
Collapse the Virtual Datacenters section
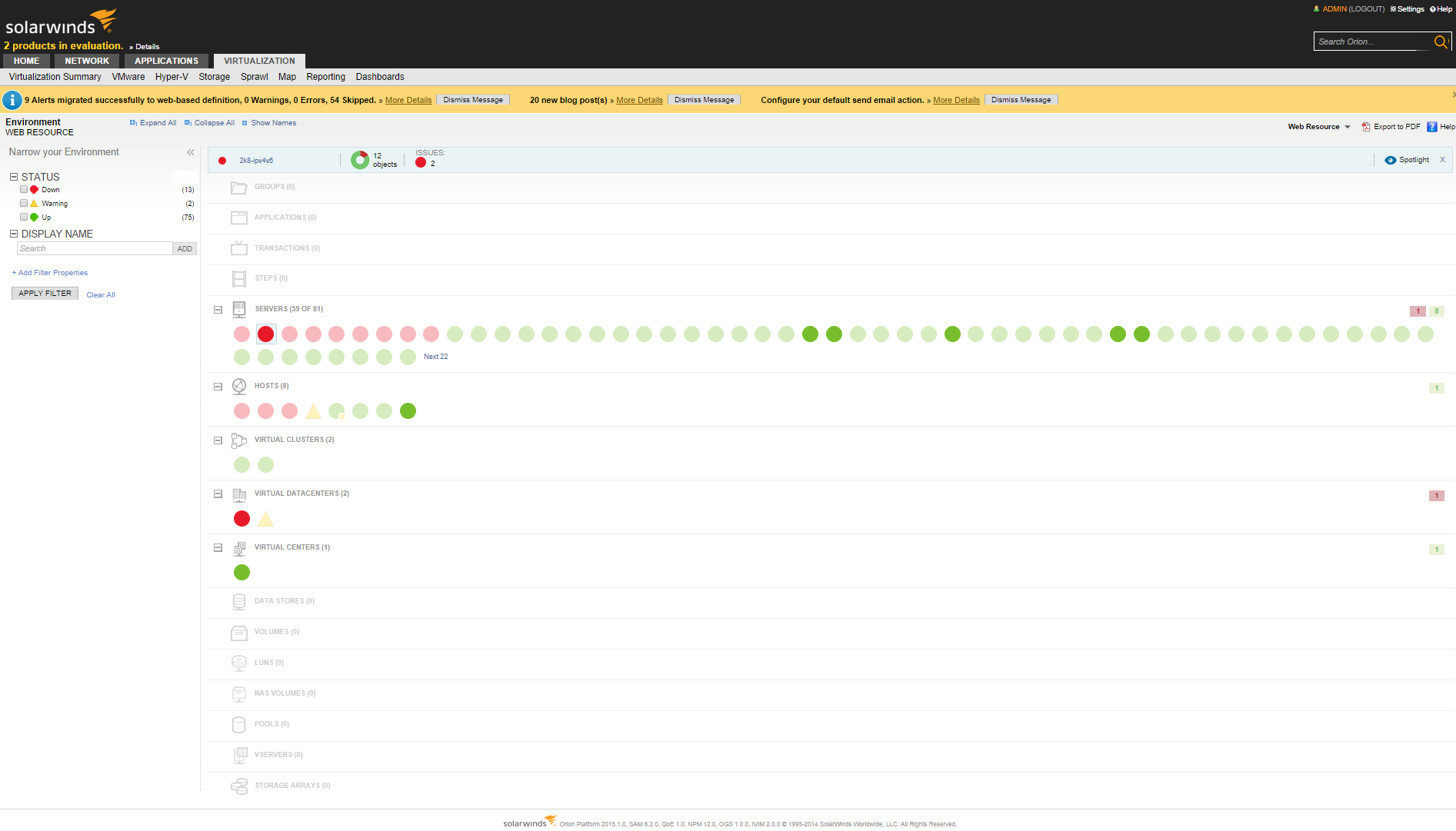pyautogui.click(x=218, y=494)
